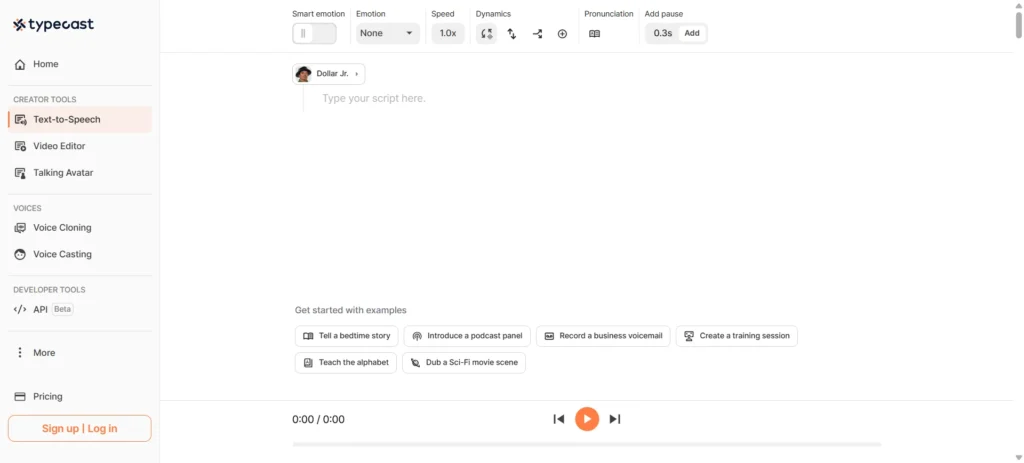Open the Emotion dropdown set to None
The height and width of the screenshot is (463, 1024).
388,33
